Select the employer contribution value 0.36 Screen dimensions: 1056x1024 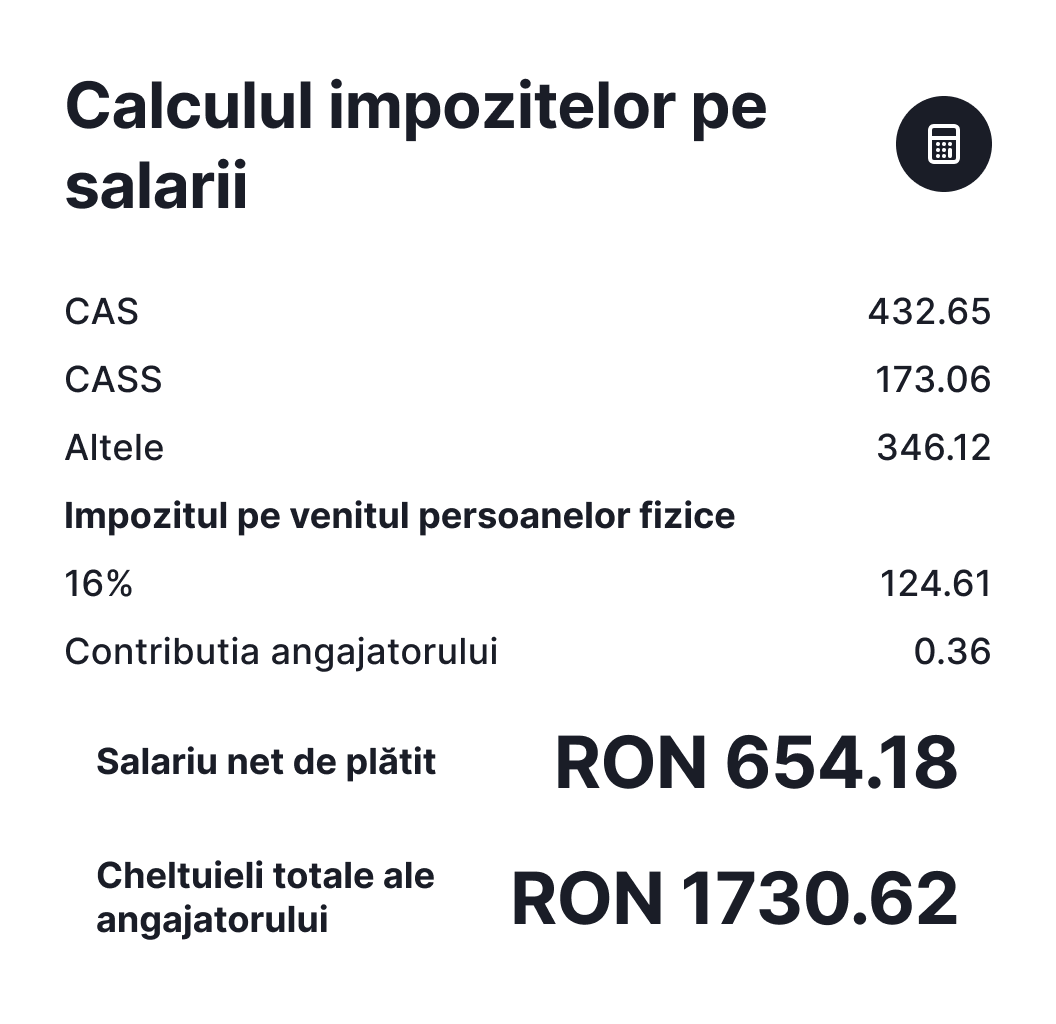point(952,652)
